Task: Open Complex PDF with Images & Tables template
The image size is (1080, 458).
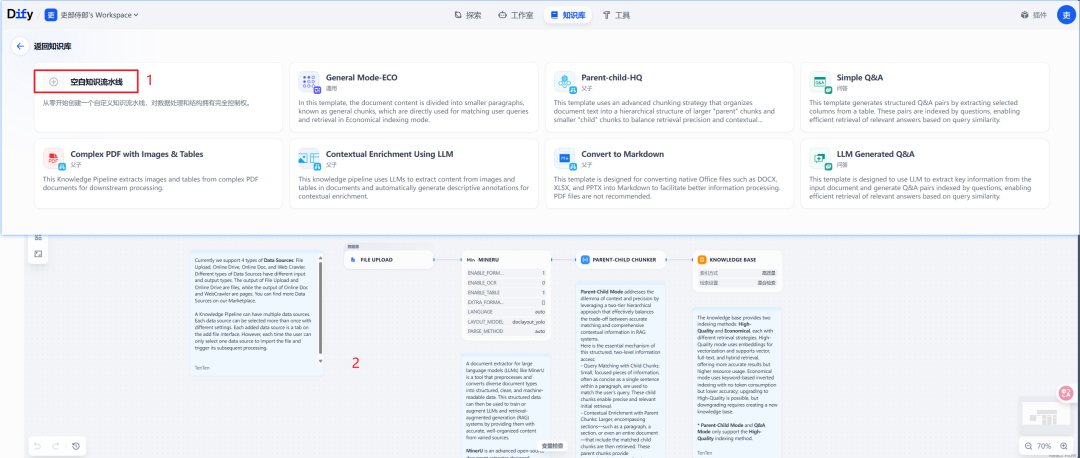Action: pyautogui.click(x=53, y=159)
